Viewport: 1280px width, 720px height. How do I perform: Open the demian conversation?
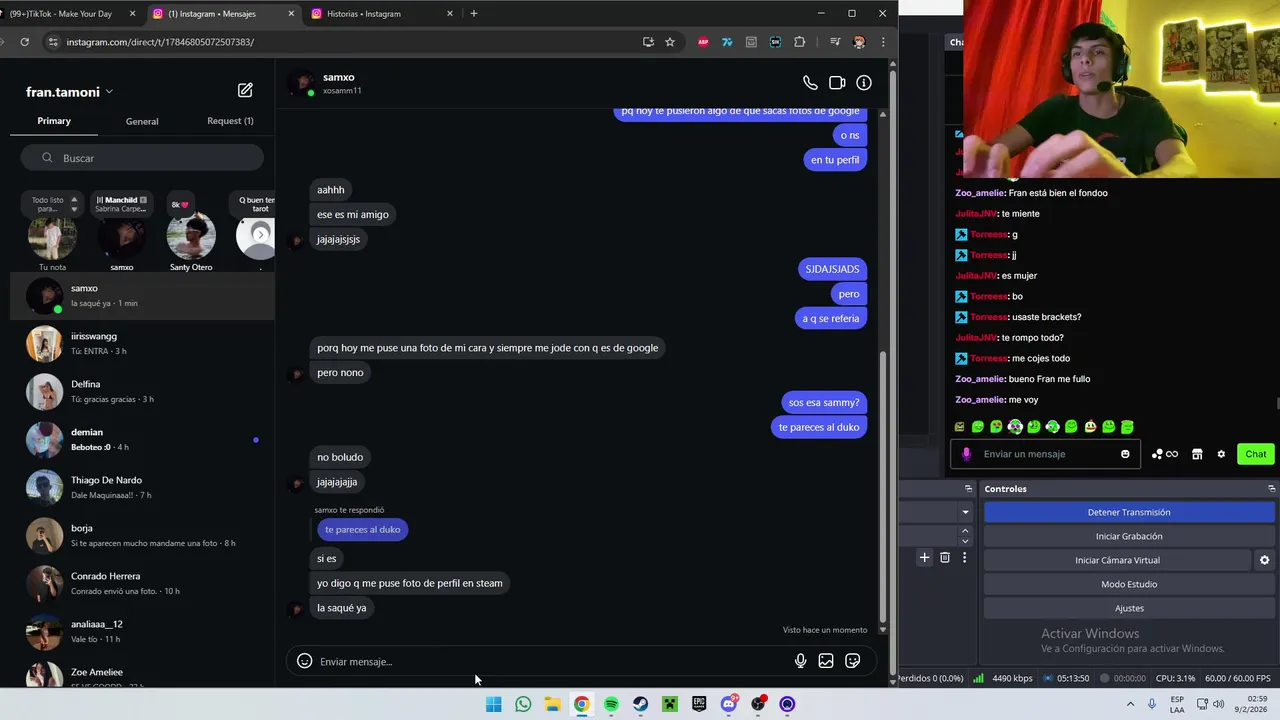(142, 440)
